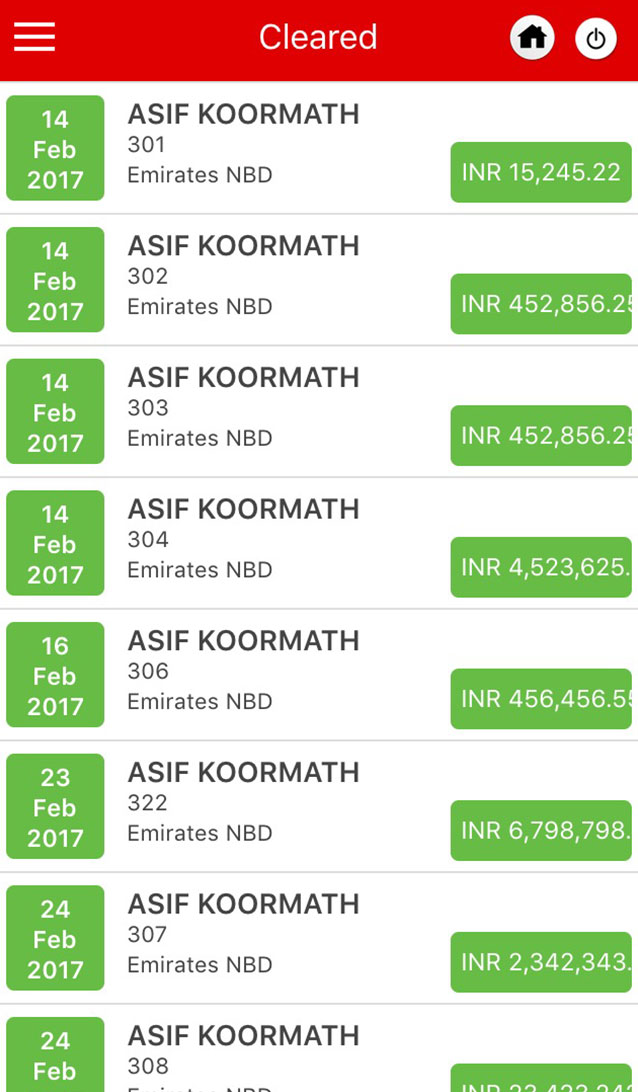This screenshot has width=638, height=1092.
Task: Open the hamburger menu
Action: pyautogui.click(x=34, y=38)
